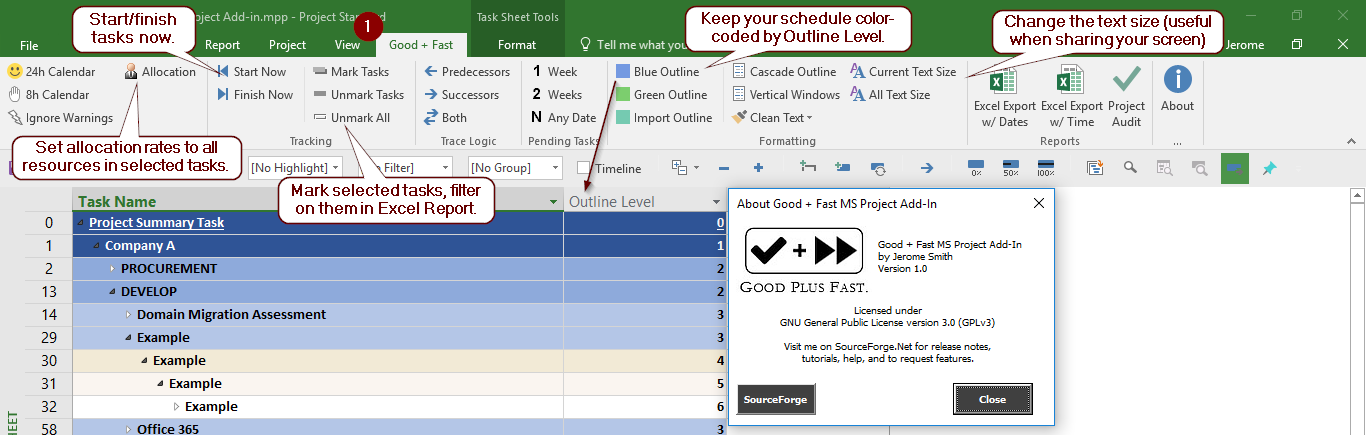Screen dimensions: 1366x435
Task: Expand the PROCUREMENT task group
Action: coord(112,269)
